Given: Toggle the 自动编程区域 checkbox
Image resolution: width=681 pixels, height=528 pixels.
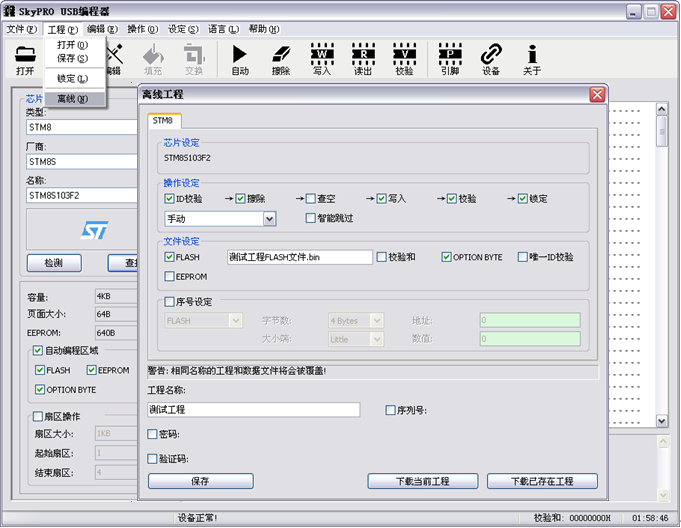Looking at the screenshot, I should (38, 350).
